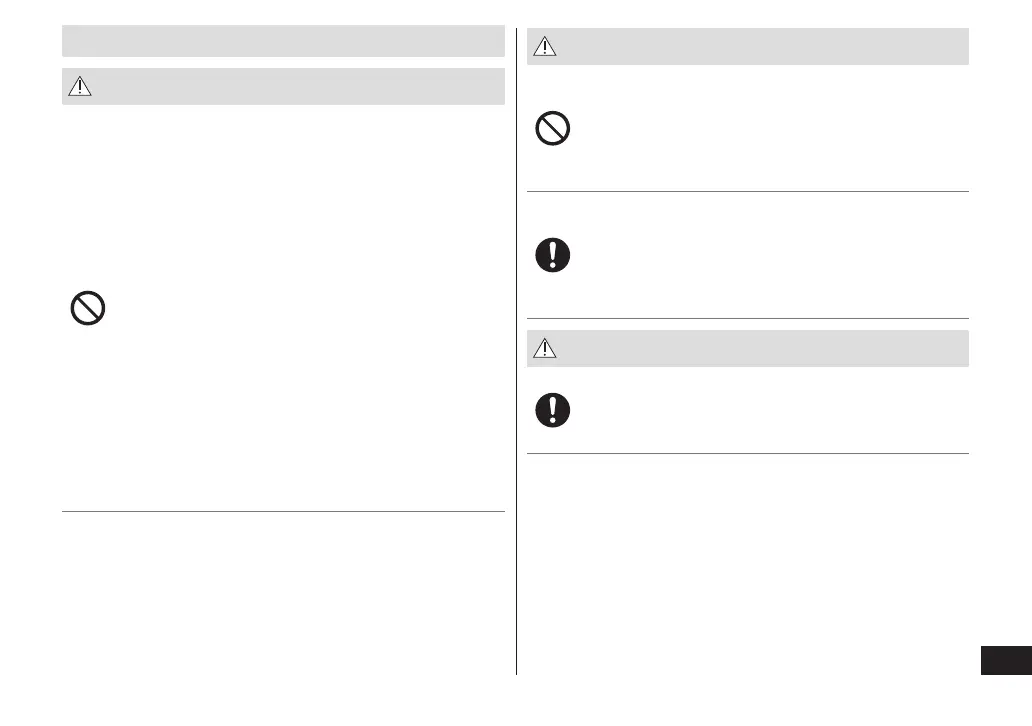Image resolution: width=1032 pixels, height=726 pixels.
Task: Select the lower right gray warning header bar
Action: [x=760, y=349]
